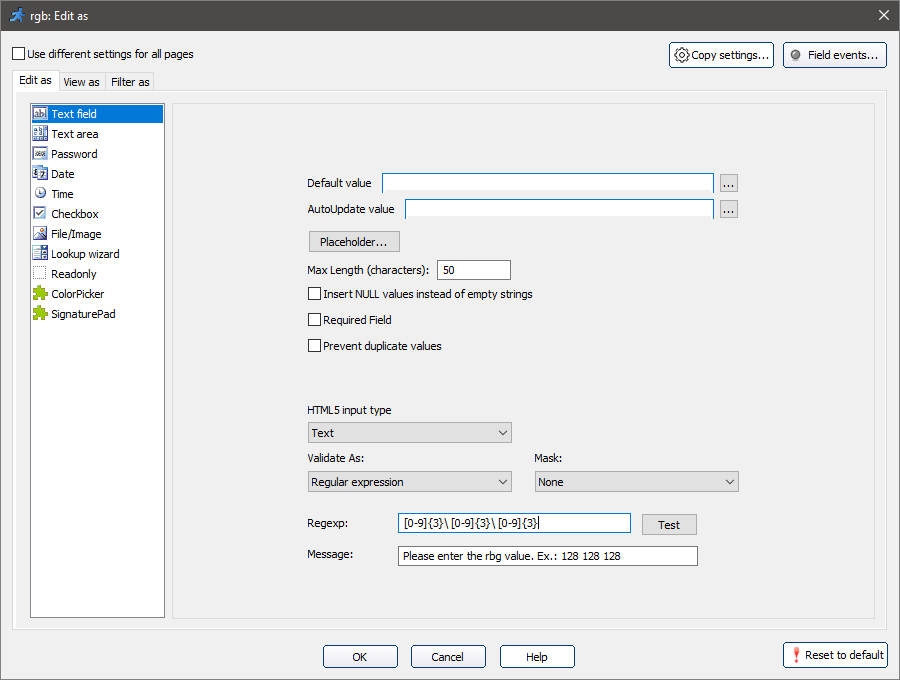Select the ColorPicker plugin icon
The height and width of the screenshot is (680, 900).
click(x=40, y=294)
